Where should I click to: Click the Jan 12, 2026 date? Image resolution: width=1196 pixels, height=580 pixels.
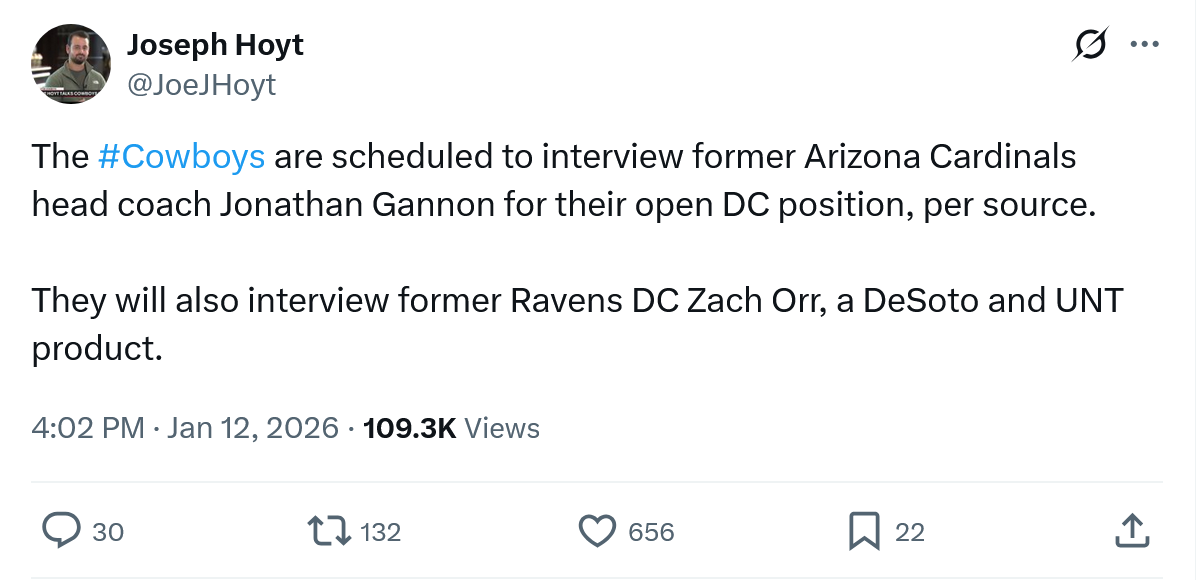(x=253, y=429)
